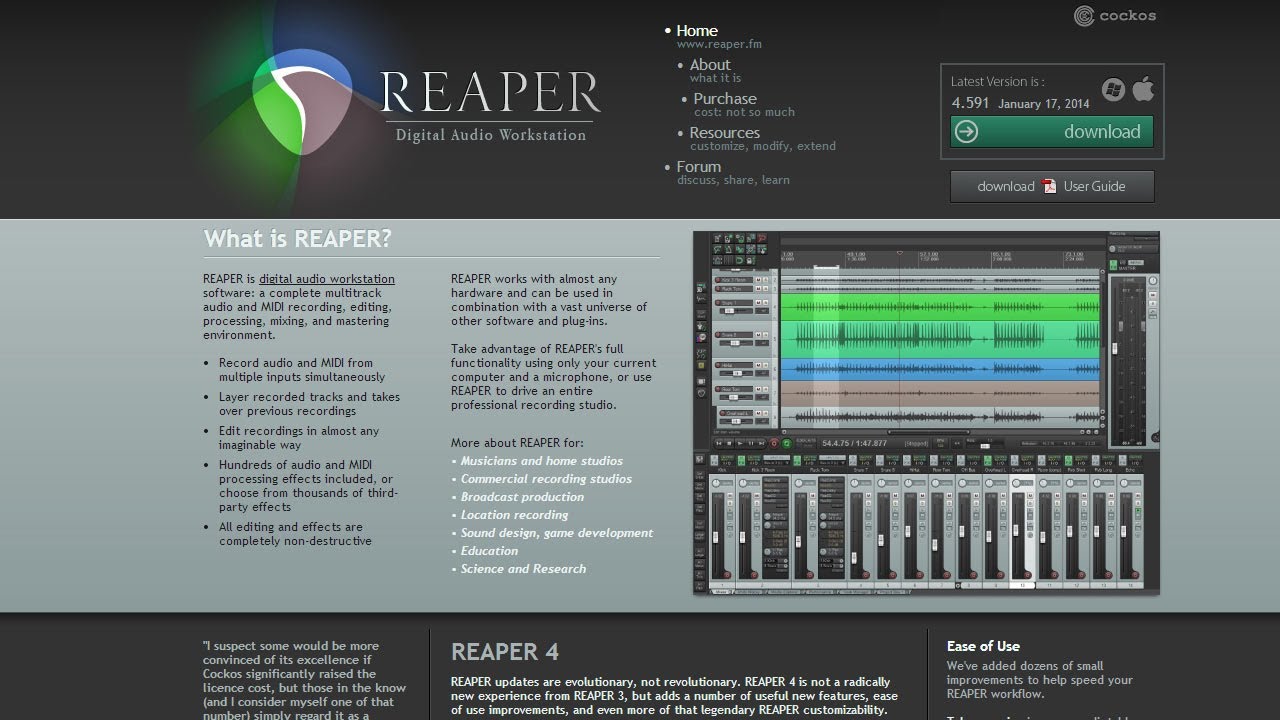This screenshot has height=720, width=1280.
Task: Click 'REAPER works with almost any' paragraph
Action: point(549,300)
